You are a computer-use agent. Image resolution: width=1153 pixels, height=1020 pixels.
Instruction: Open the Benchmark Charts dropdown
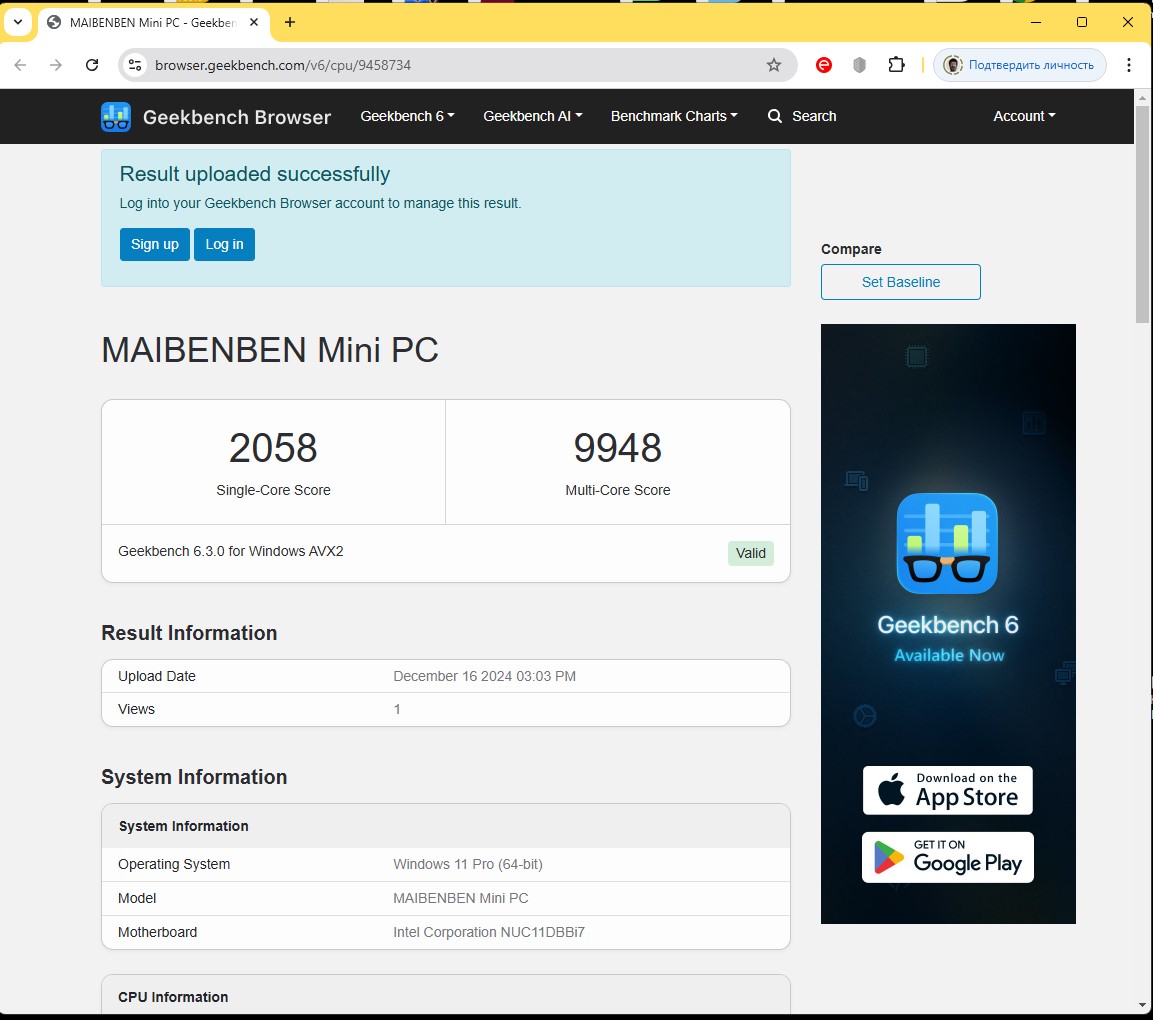pos(674,116)
